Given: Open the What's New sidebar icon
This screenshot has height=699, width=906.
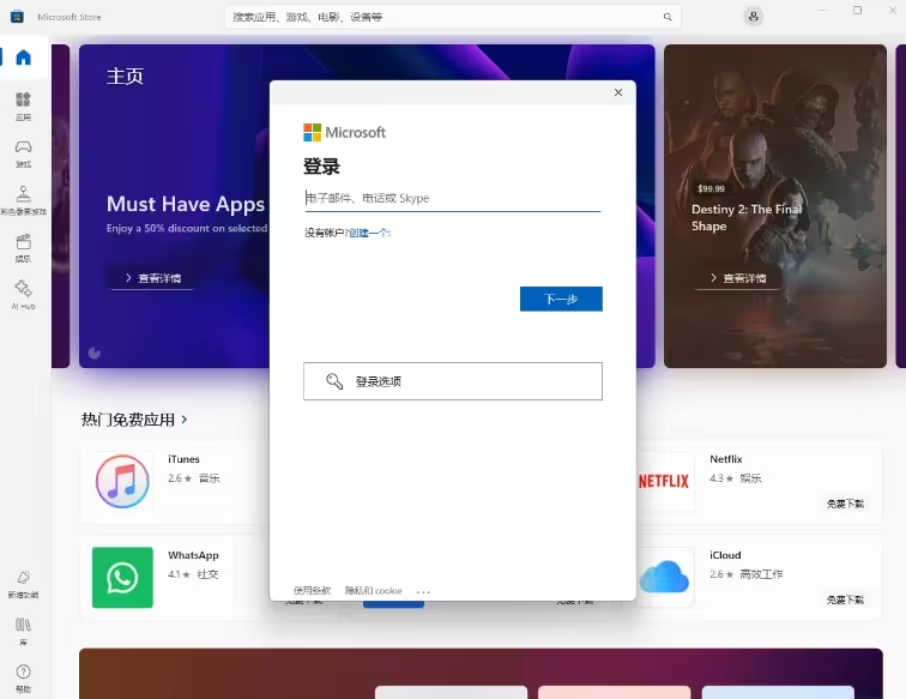Looking at the screenshot, I should 23,584.
